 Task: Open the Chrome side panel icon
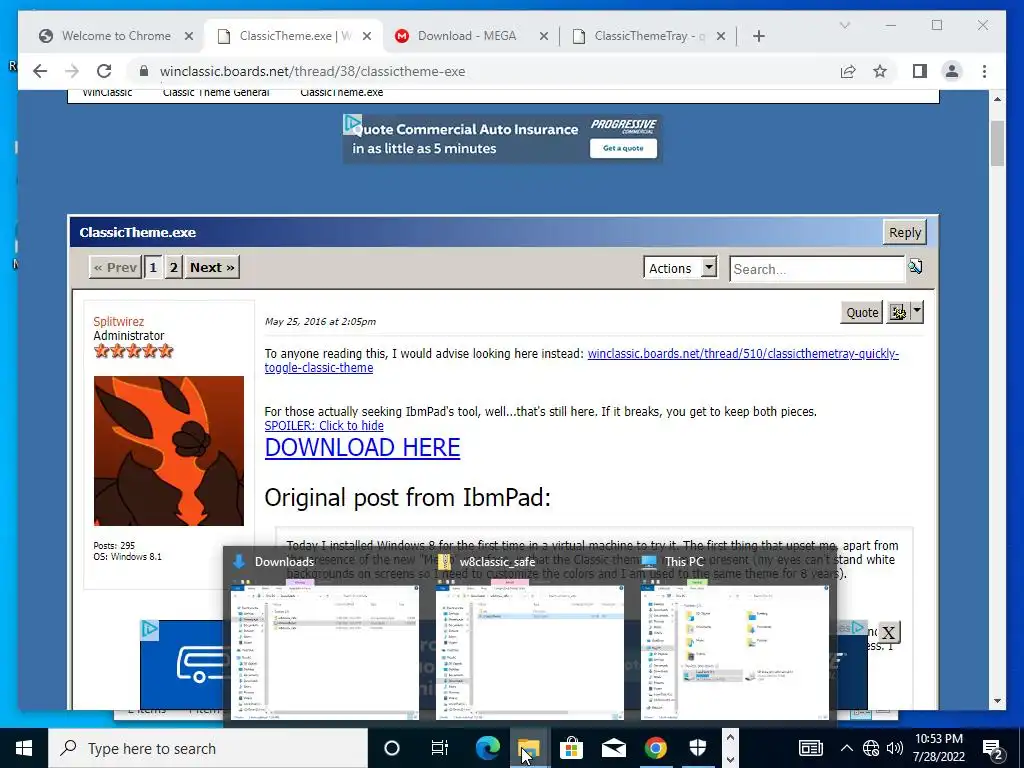920,71
